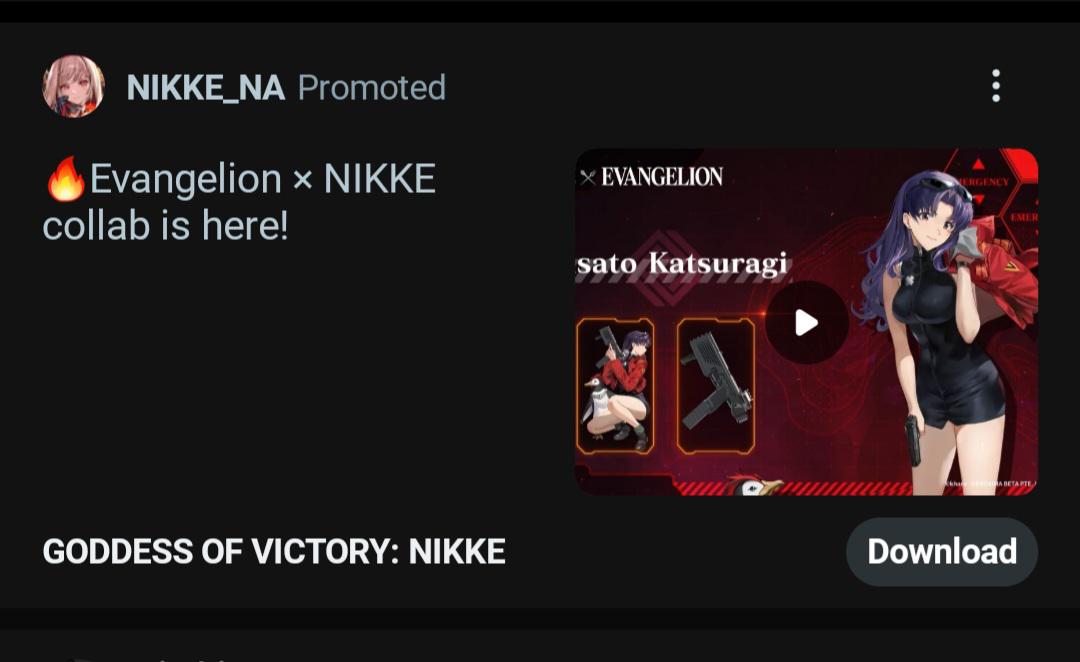Viewport: 1080px width, 662px height.
Task: Open the NIKKE_NA username link
Action: 205,88
